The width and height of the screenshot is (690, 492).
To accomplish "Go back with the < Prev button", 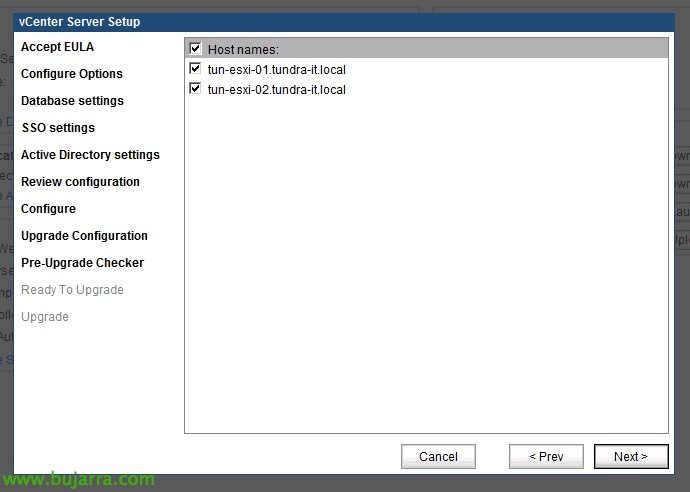I will click(x=546, y=456).
